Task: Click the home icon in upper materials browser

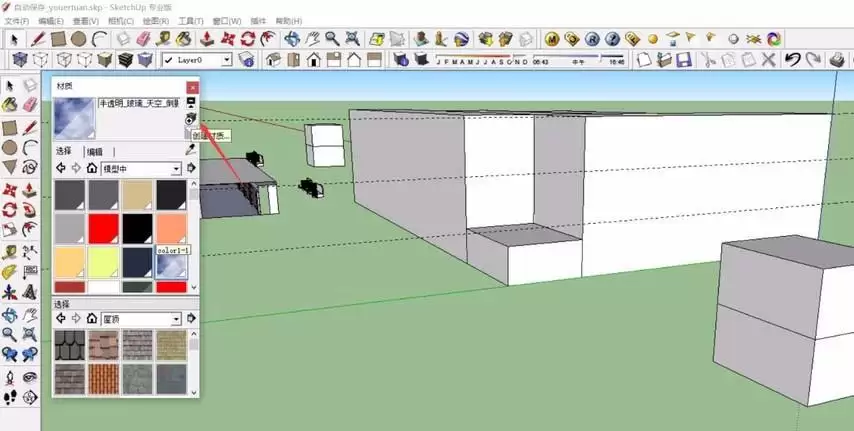Action: (92, 168)
